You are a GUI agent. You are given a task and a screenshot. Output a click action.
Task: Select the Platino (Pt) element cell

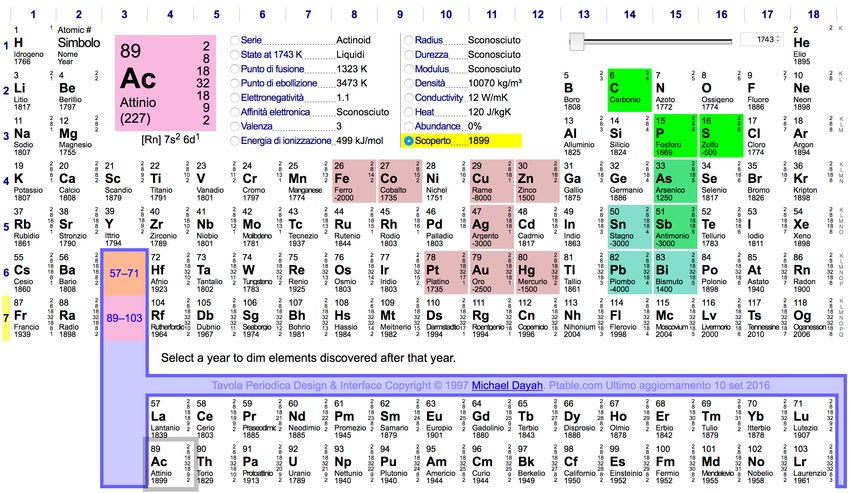coord(446,272)
